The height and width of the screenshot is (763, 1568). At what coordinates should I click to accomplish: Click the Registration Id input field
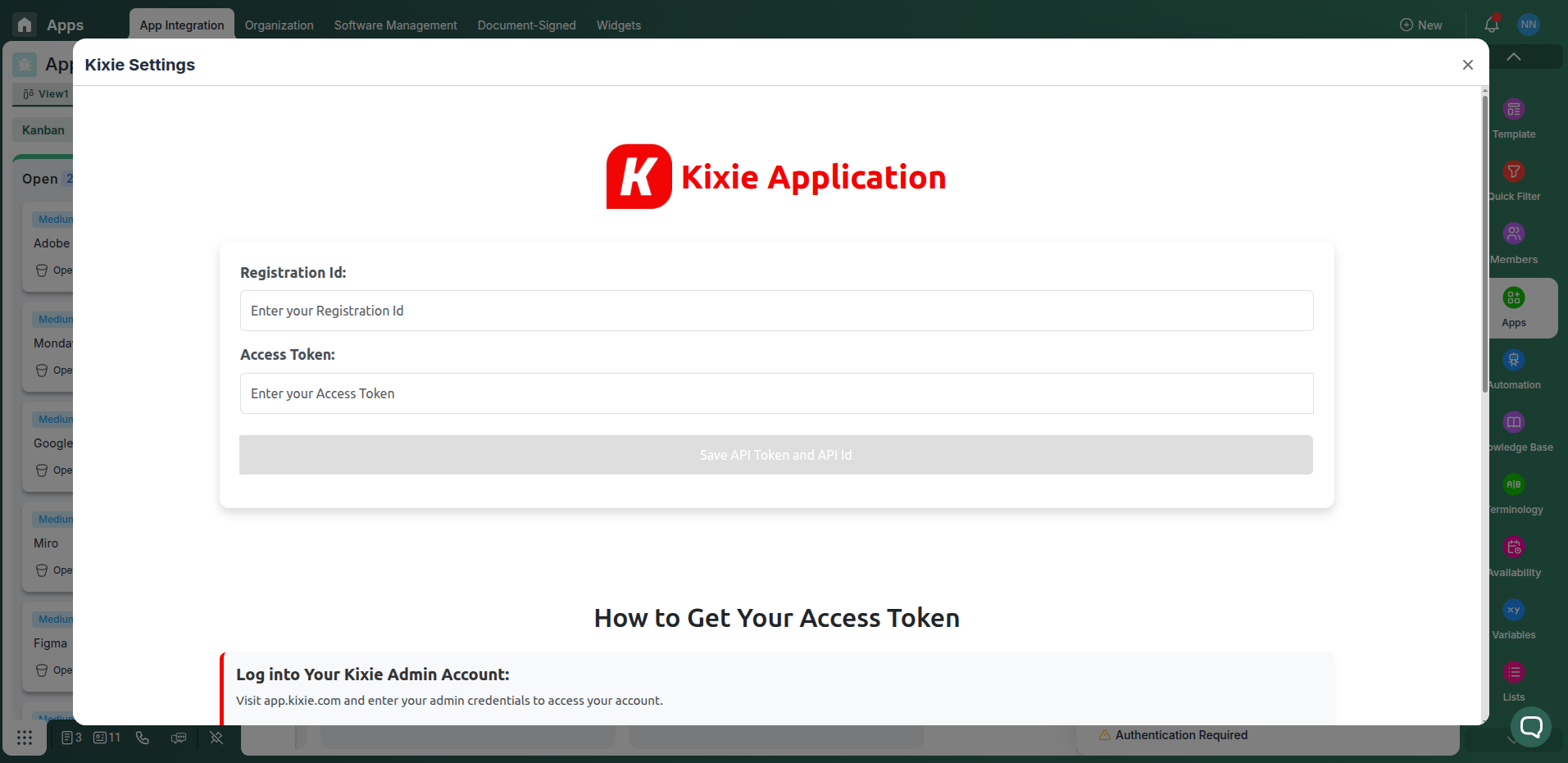coord(775,311)
